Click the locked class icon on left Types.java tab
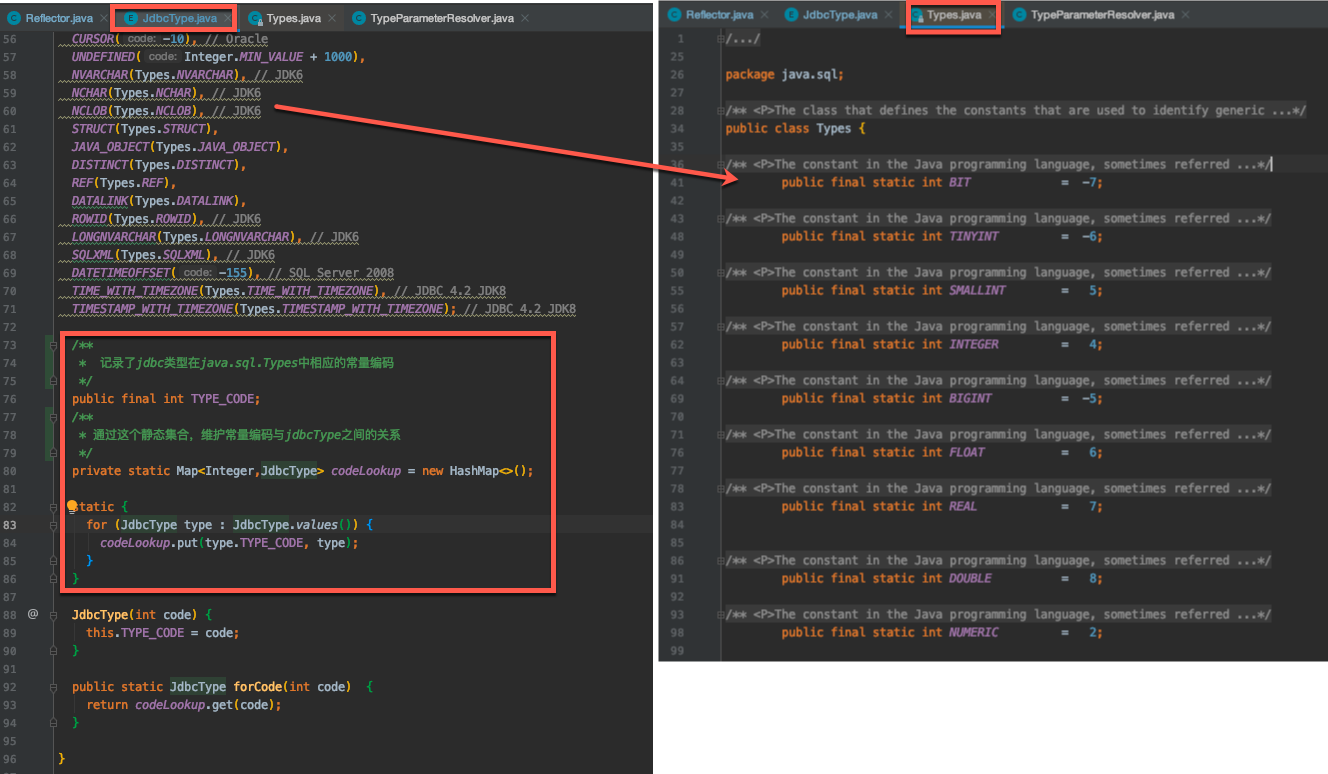This screenshot has width=1328, height=774. pos(255,18)
